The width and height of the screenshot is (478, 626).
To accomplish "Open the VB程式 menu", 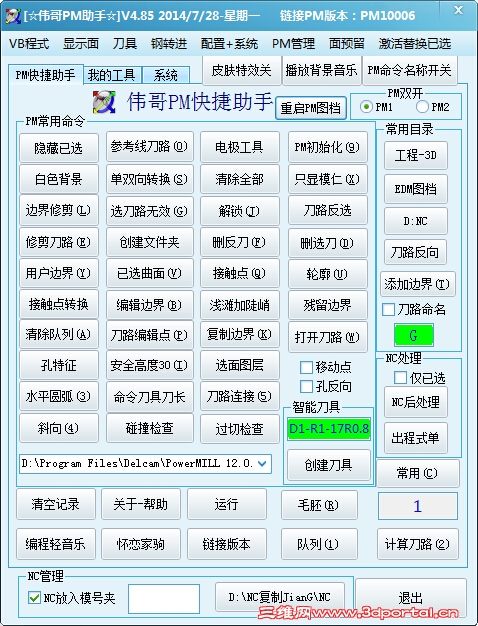I will (x=29, y=43).
